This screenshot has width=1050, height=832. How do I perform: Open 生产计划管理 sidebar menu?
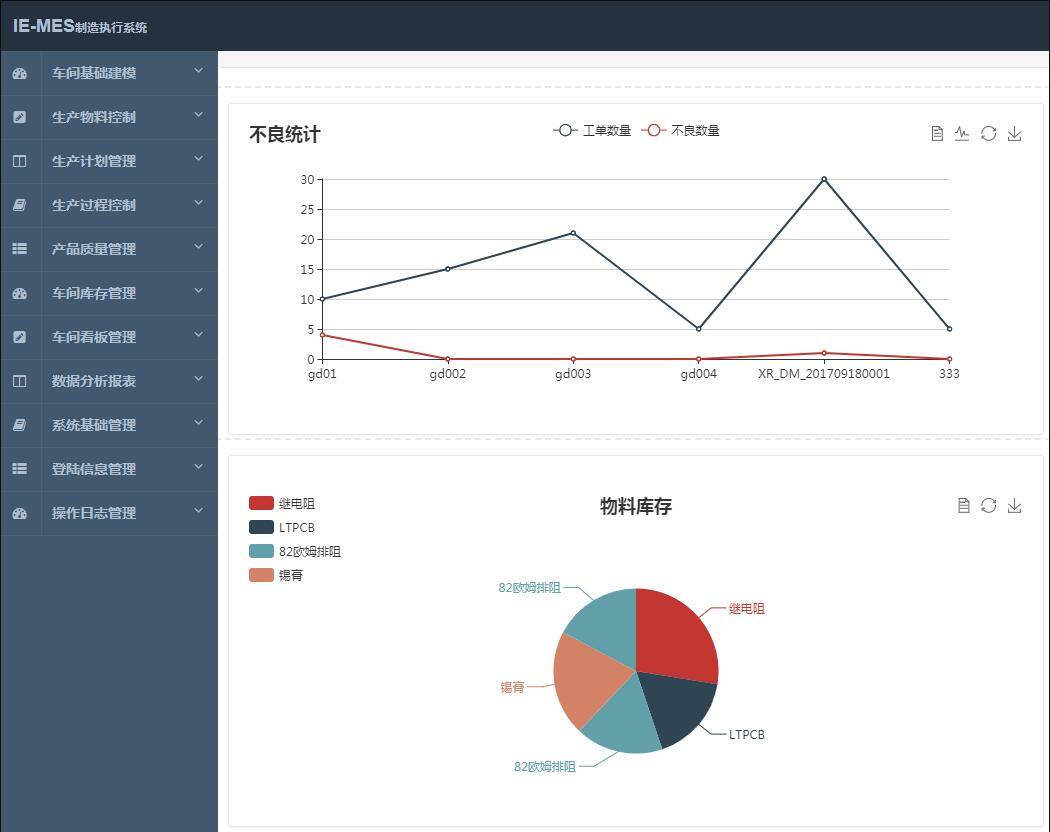point(94,161)
